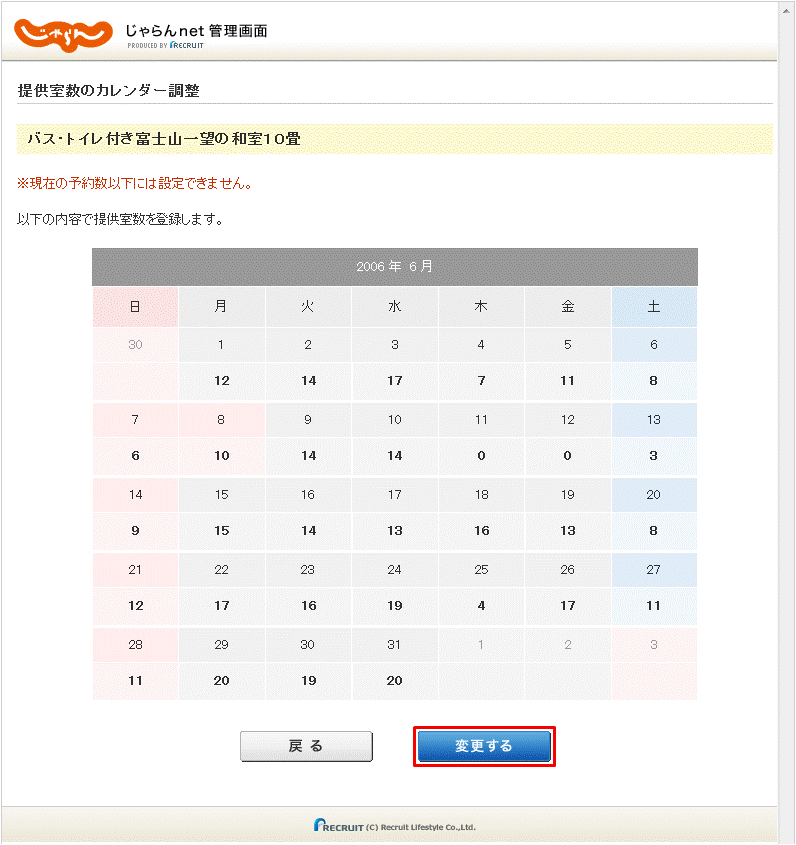Screen dimensions: 796x845
Task: Select the 土 Saturday column header
Action: pos(653,307)
